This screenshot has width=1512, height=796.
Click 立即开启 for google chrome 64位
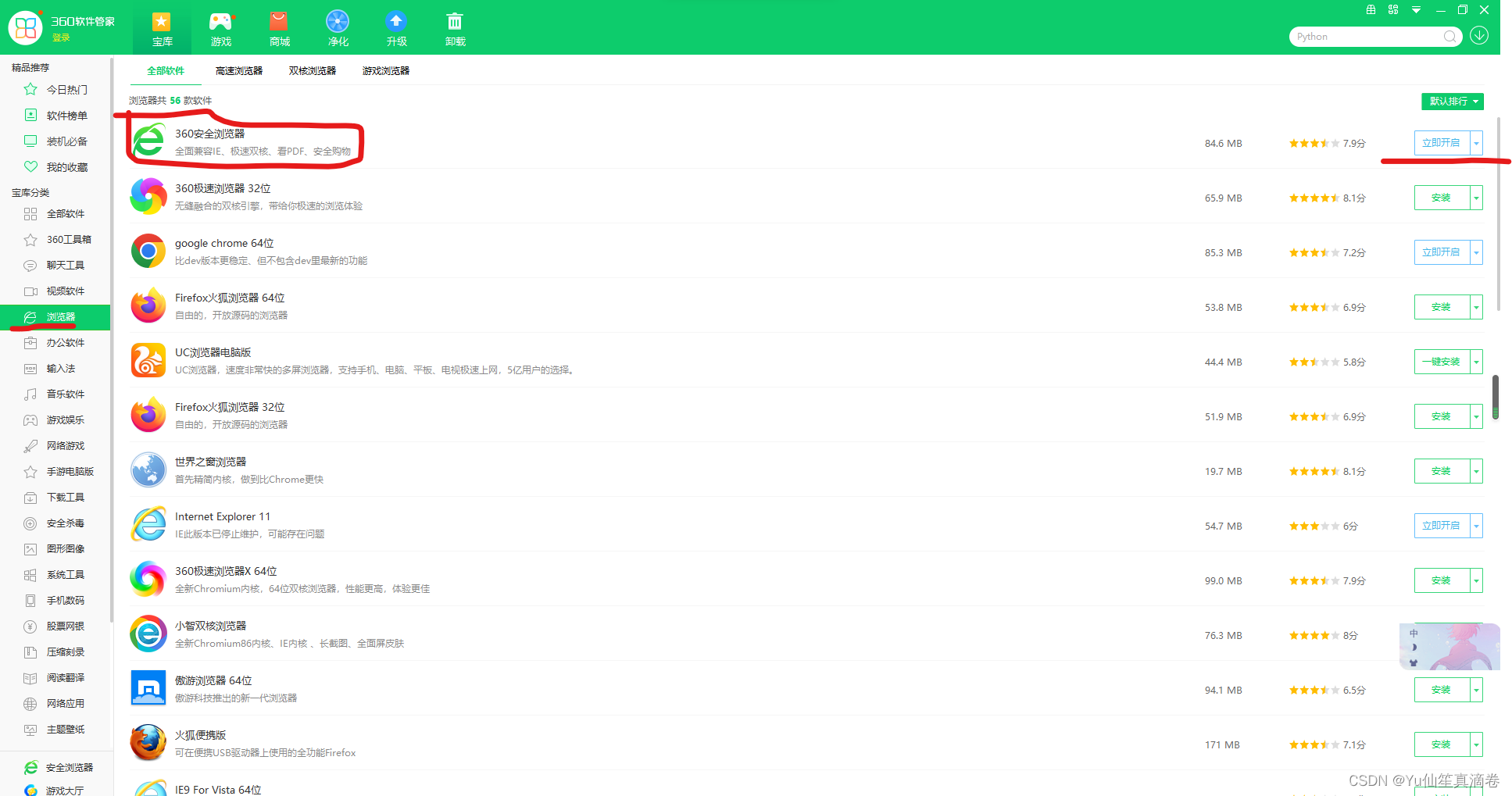point(1442,252)
